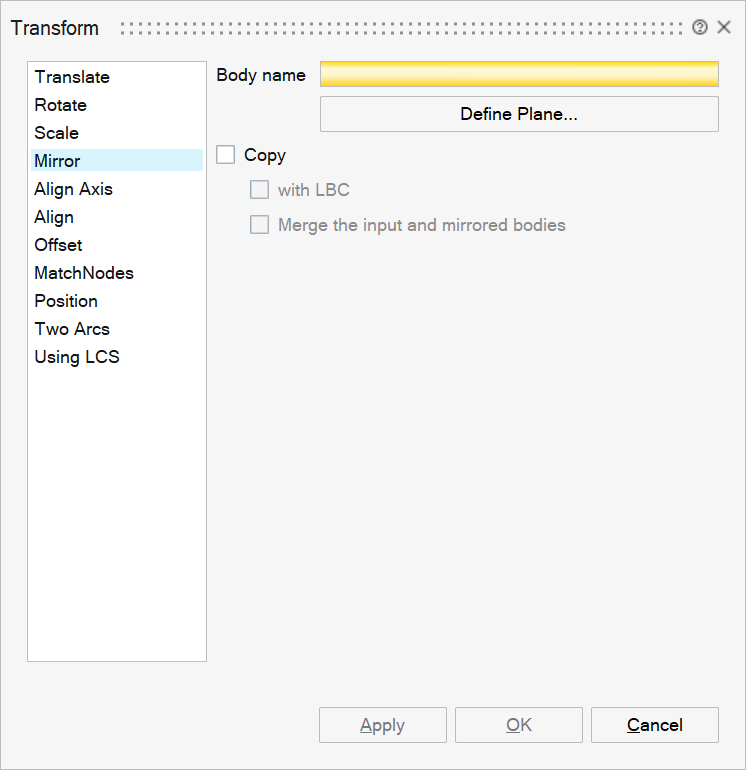Select Translate in the transform list

(x=72, y=77)
